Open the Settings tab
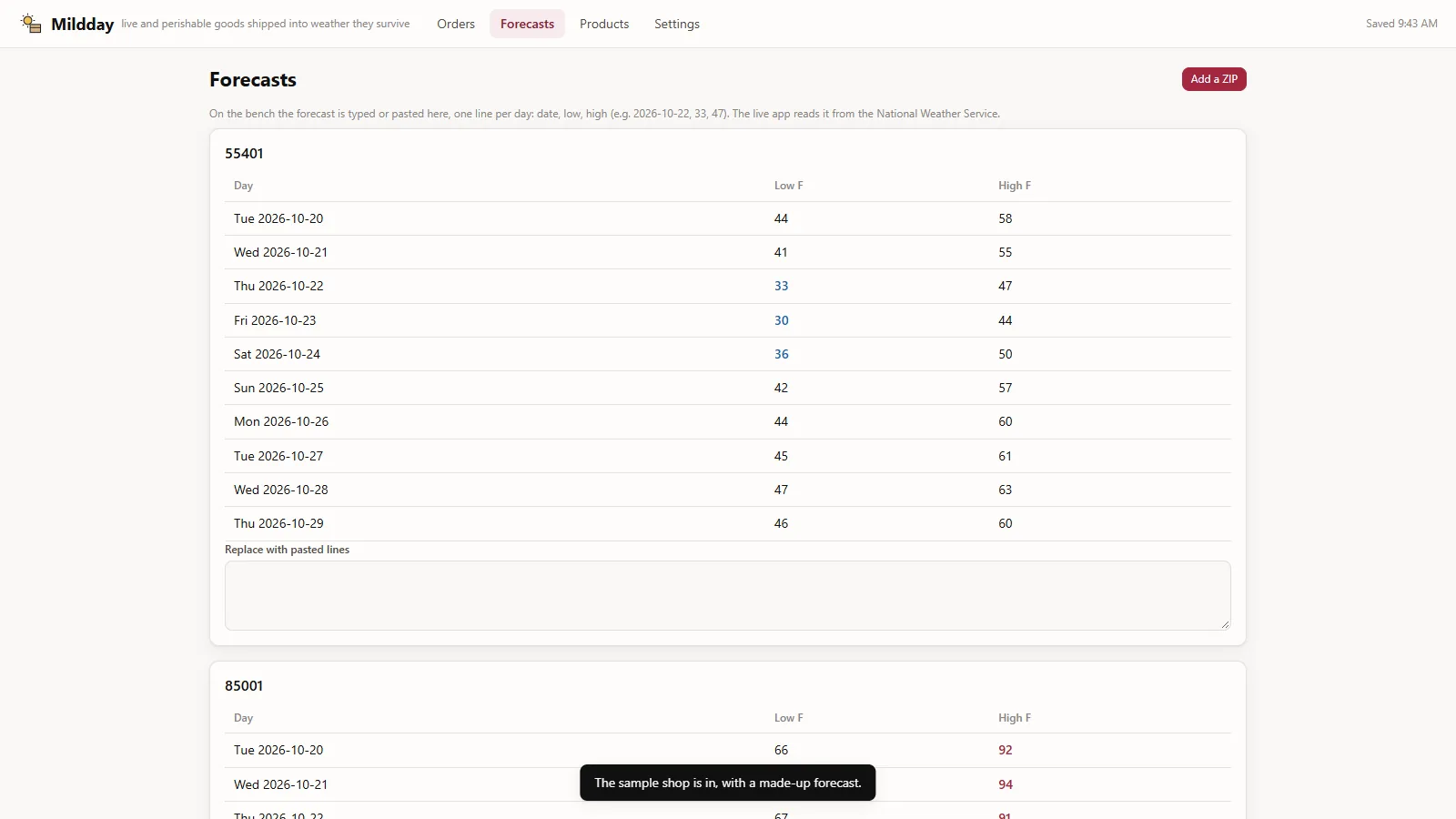 677,24
